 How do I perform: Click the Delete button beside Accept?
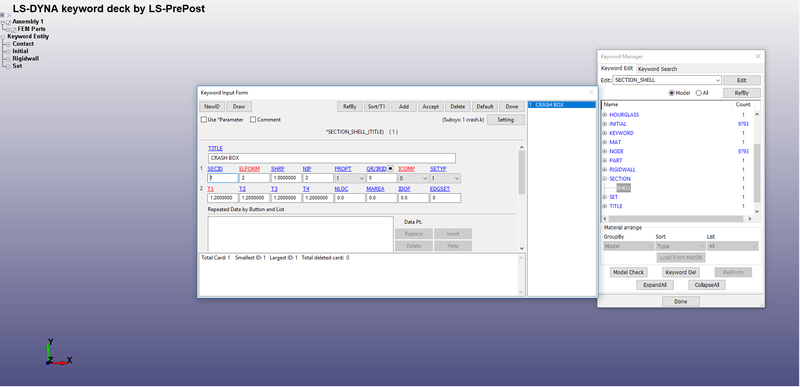(x=458, y=107)
